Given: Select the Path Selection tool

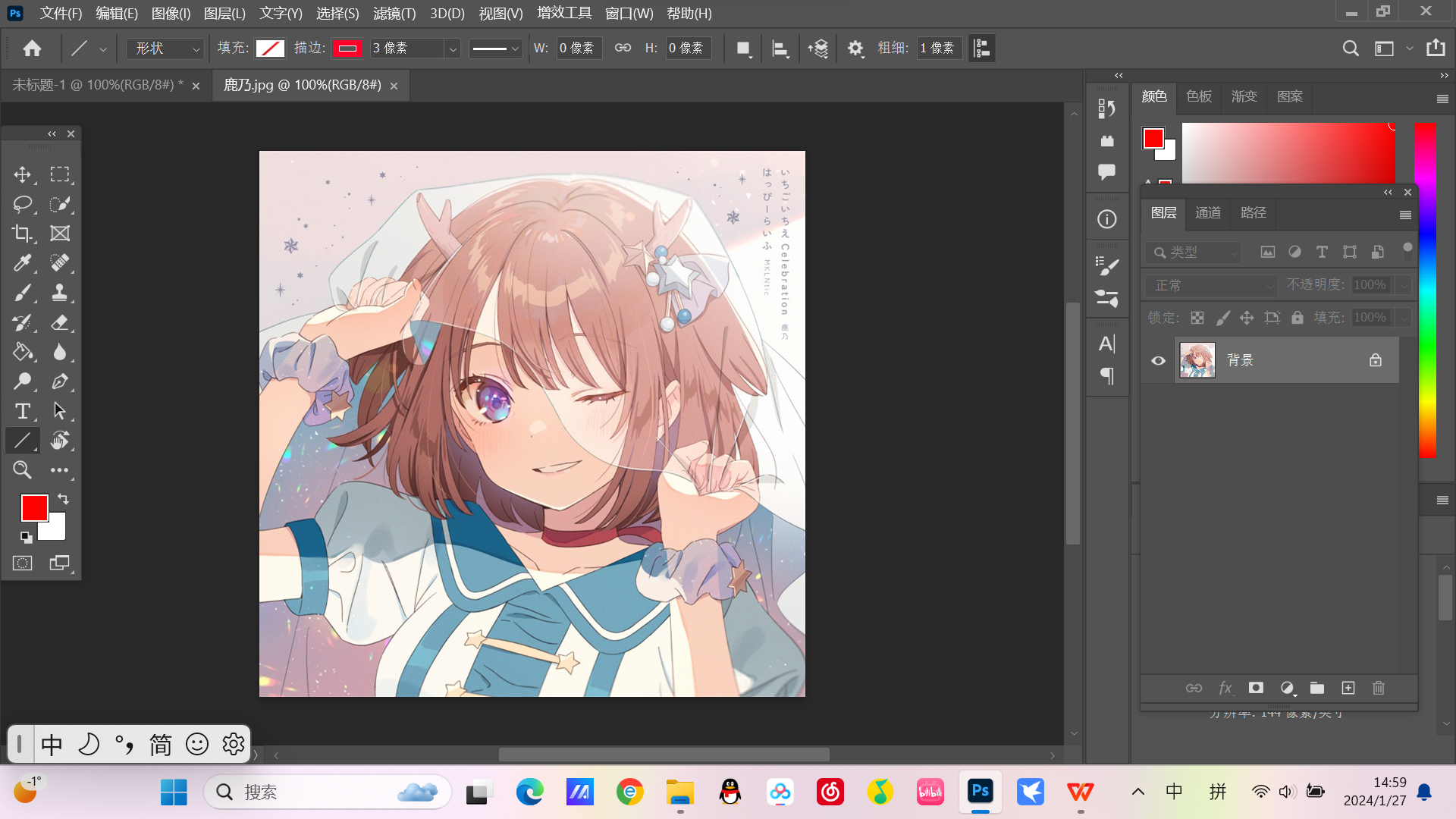Looking at the screenshot, I should tap(60, 411).
